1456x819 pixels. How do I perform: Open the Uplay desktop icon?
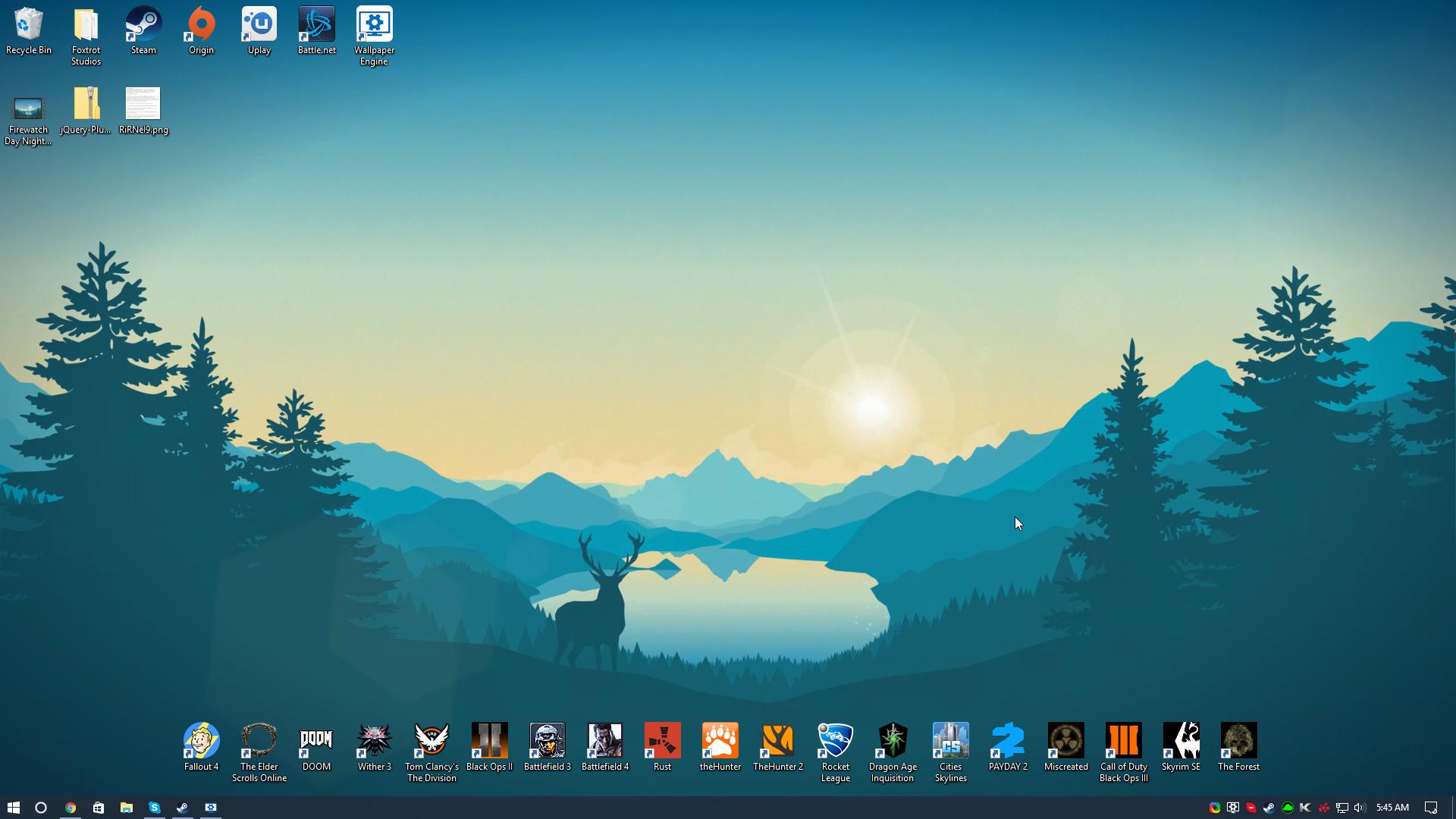pos(259,26)
